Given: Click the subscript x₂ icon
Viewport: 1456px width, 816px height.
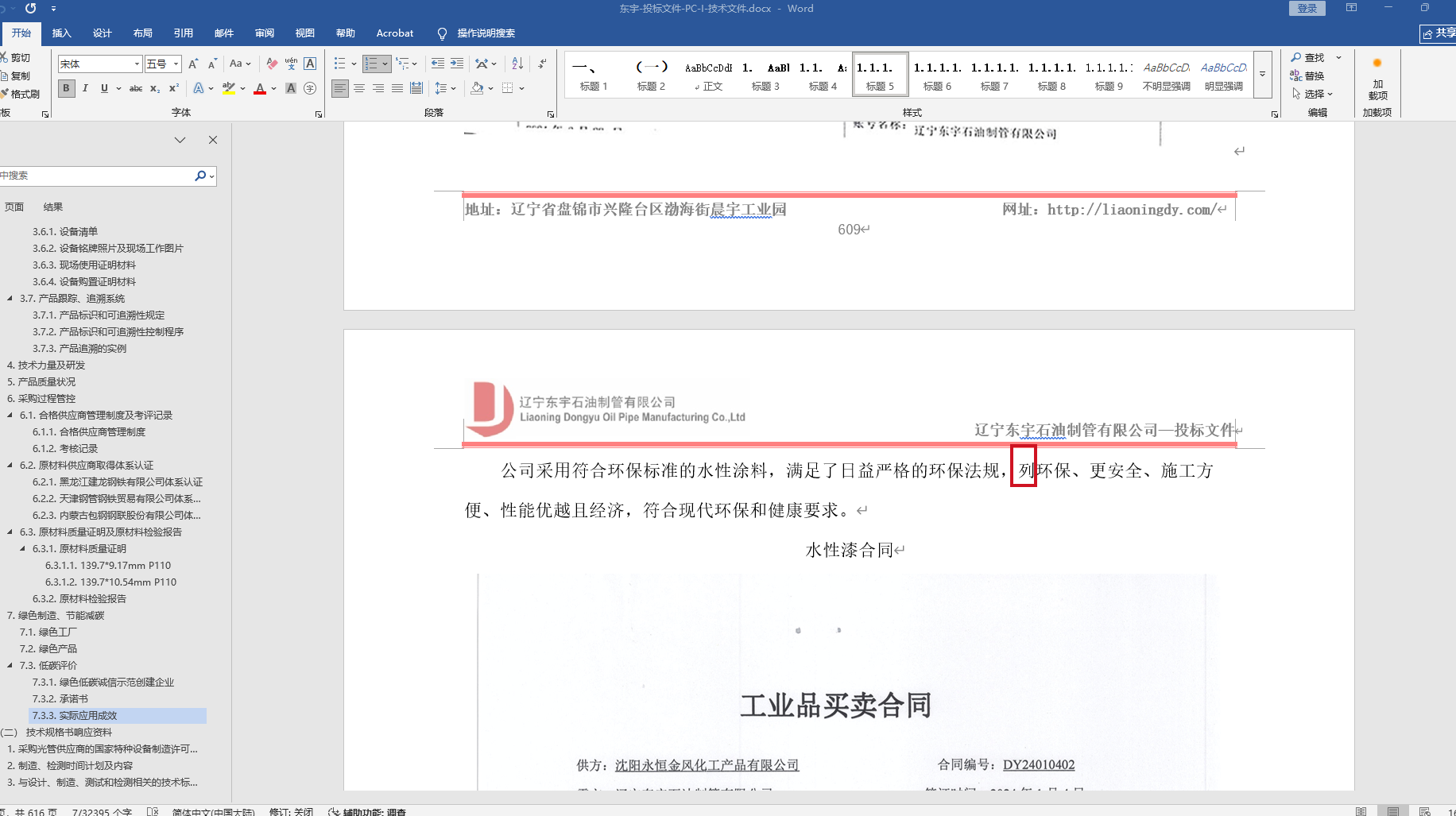Looking at the screenshot, I should click(155, 88).
